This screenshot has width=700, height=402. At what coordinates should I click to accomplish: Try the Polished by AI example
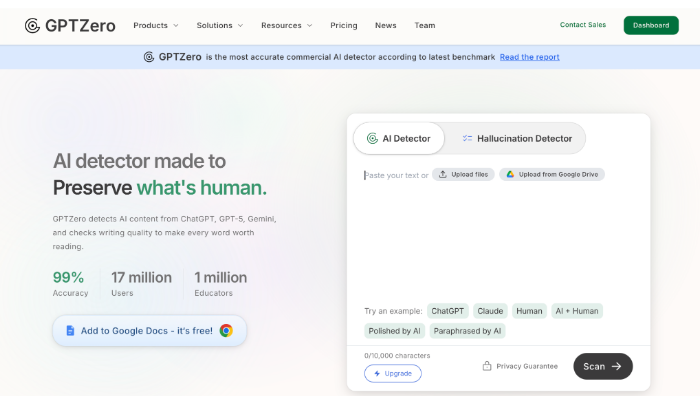[x=394, y=331]
